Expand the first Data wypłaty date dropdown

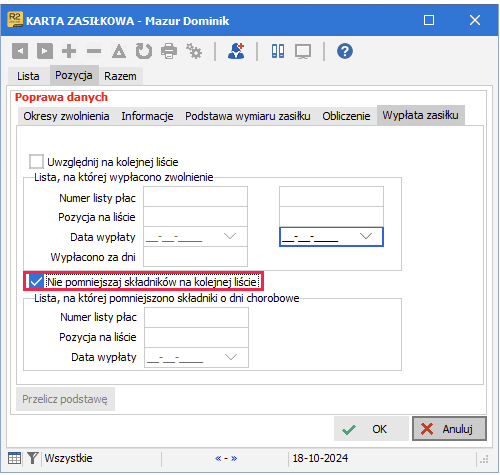point(230,236)
